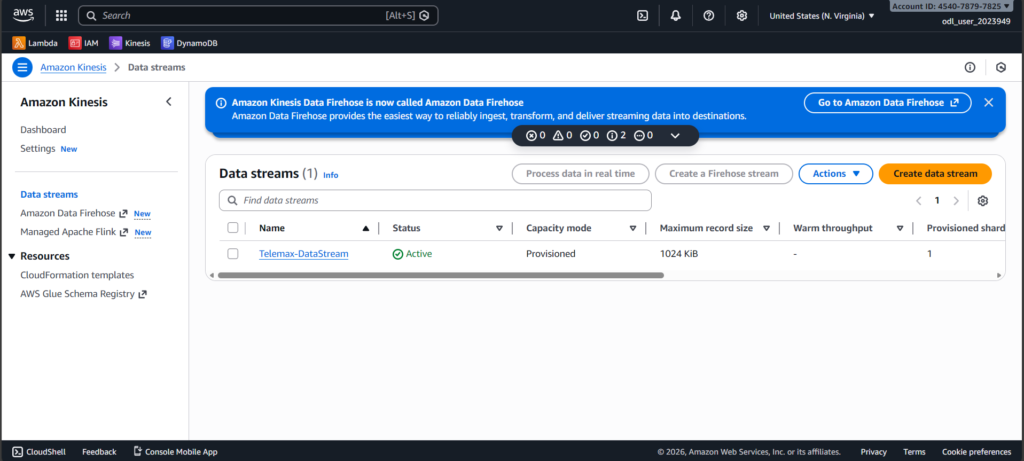Screen dimensions: 1024x461
Task: Open the help question mark menu
Action: 709,16
